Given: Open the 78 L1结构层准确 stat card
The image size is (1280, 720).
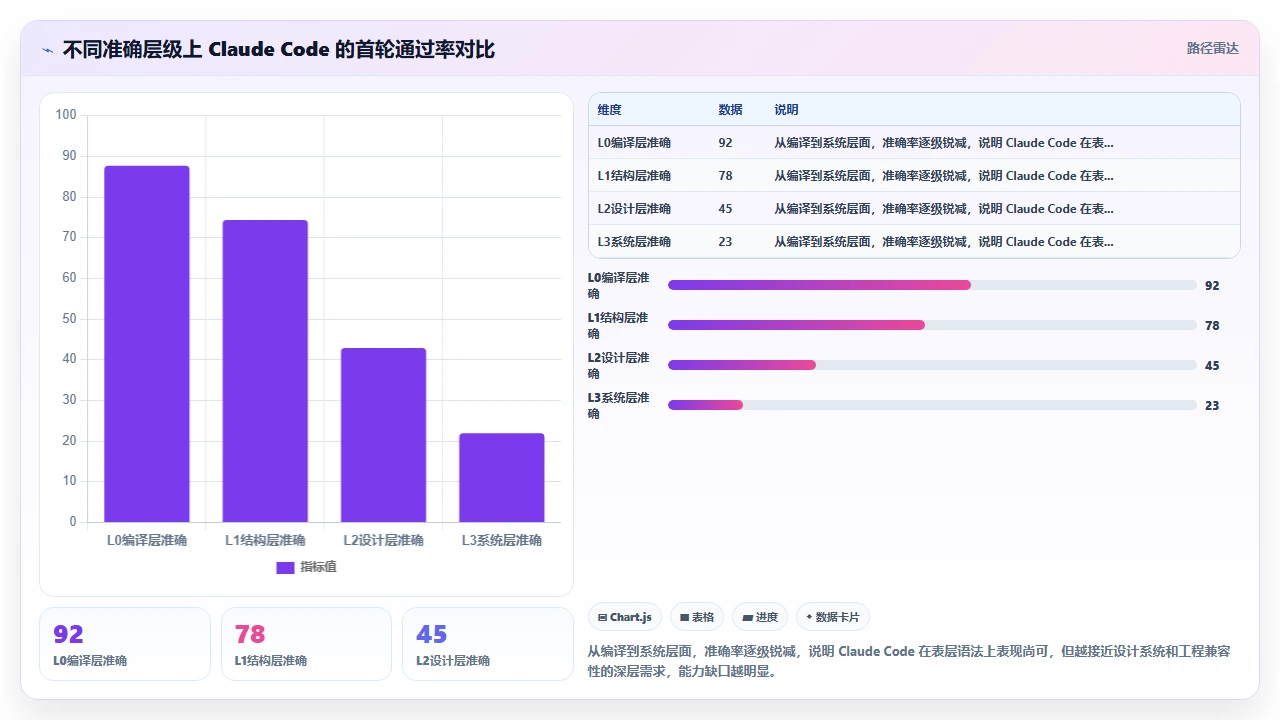Looking at the screenshot, I should 306,644.
